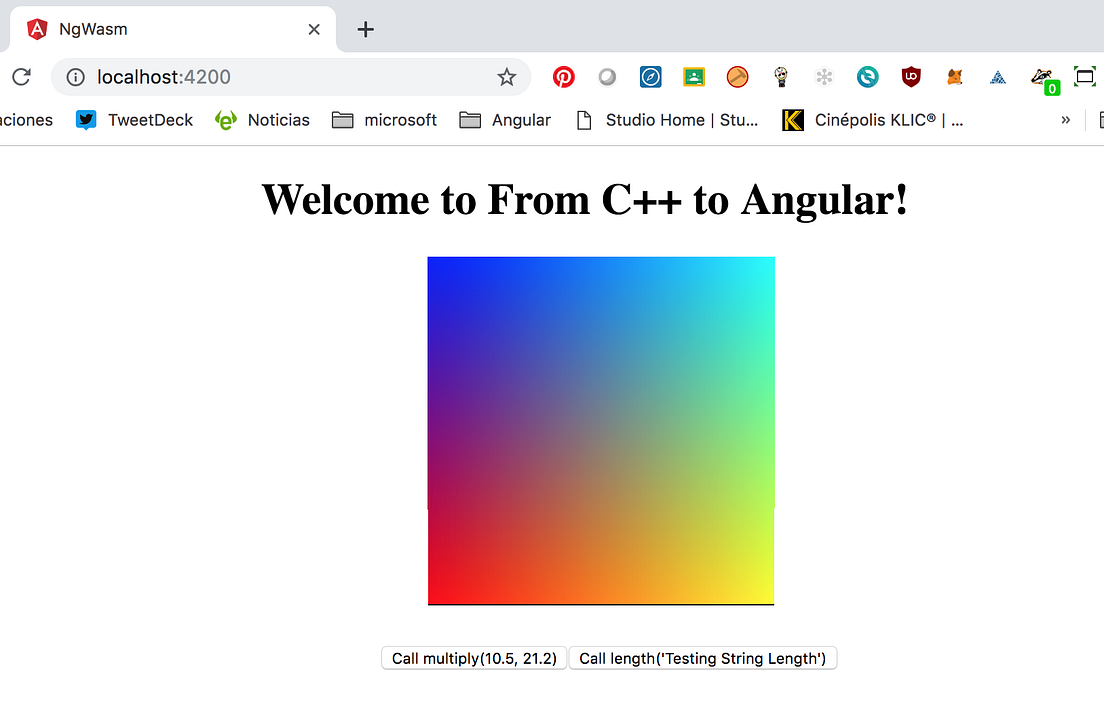
Task: Pick a color from the gradient square
Action: 601,430
